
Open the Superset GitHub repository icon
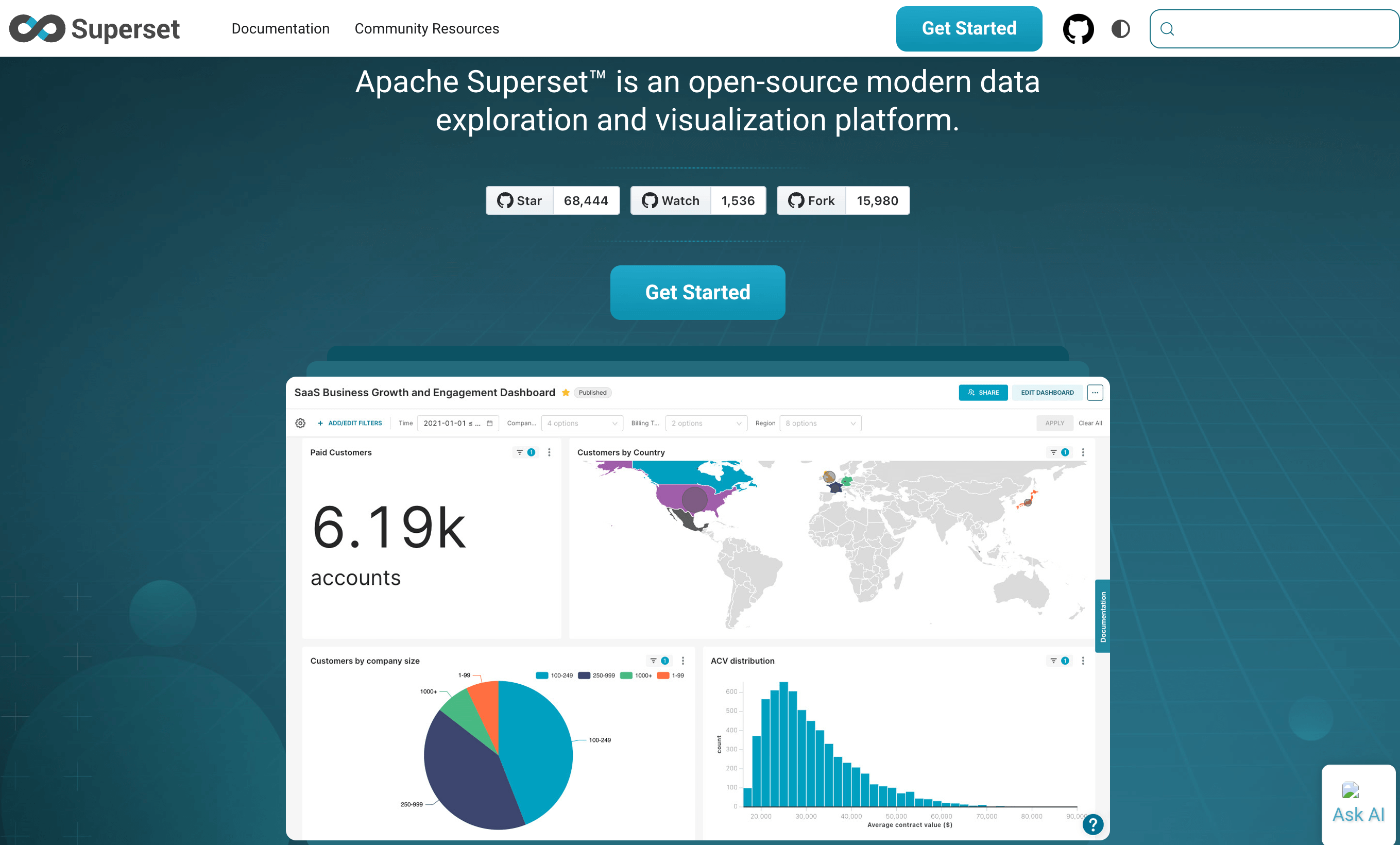(x=1078, y=28)
